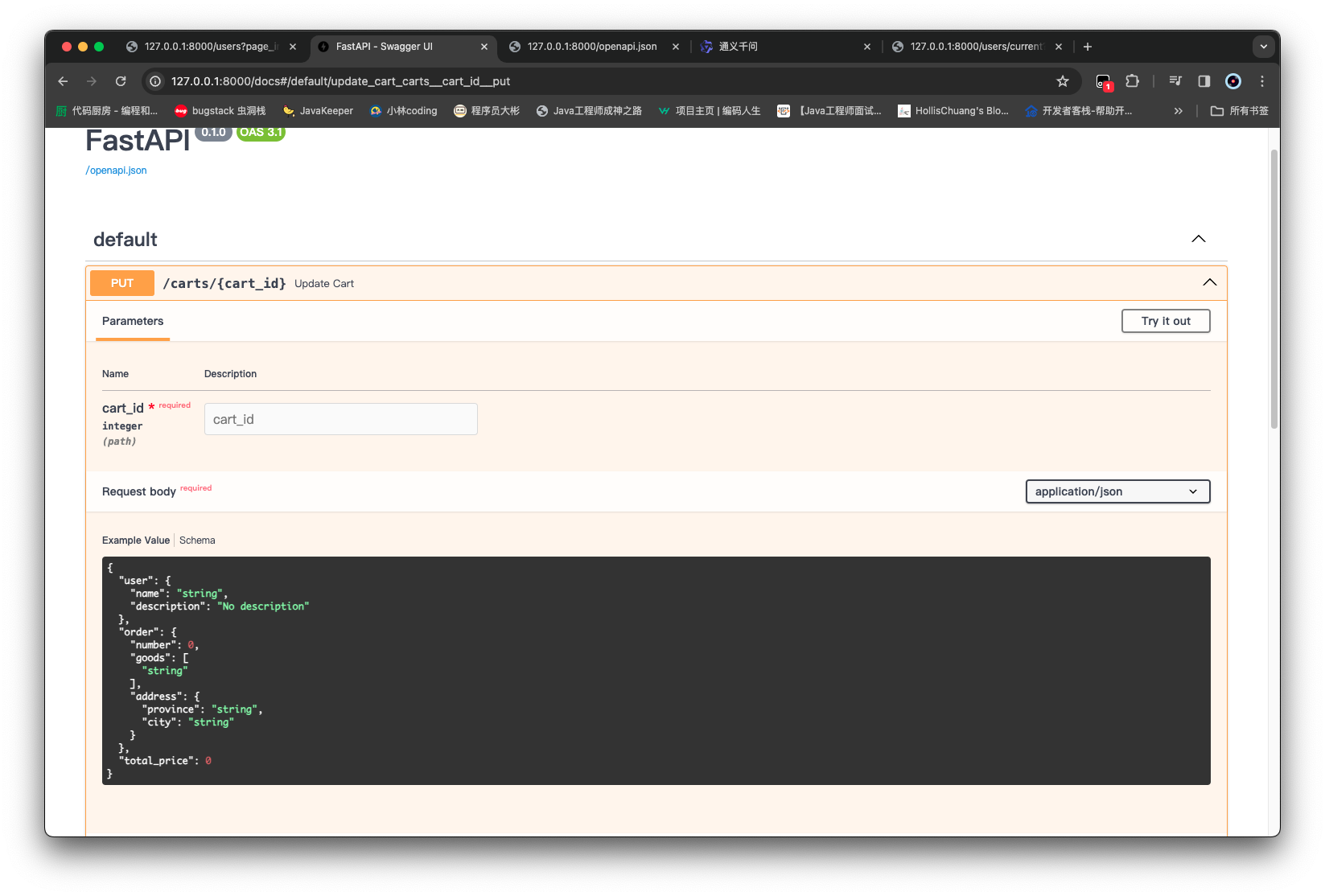Open the JavaKeeper bookmark

(x=318, y=111)
